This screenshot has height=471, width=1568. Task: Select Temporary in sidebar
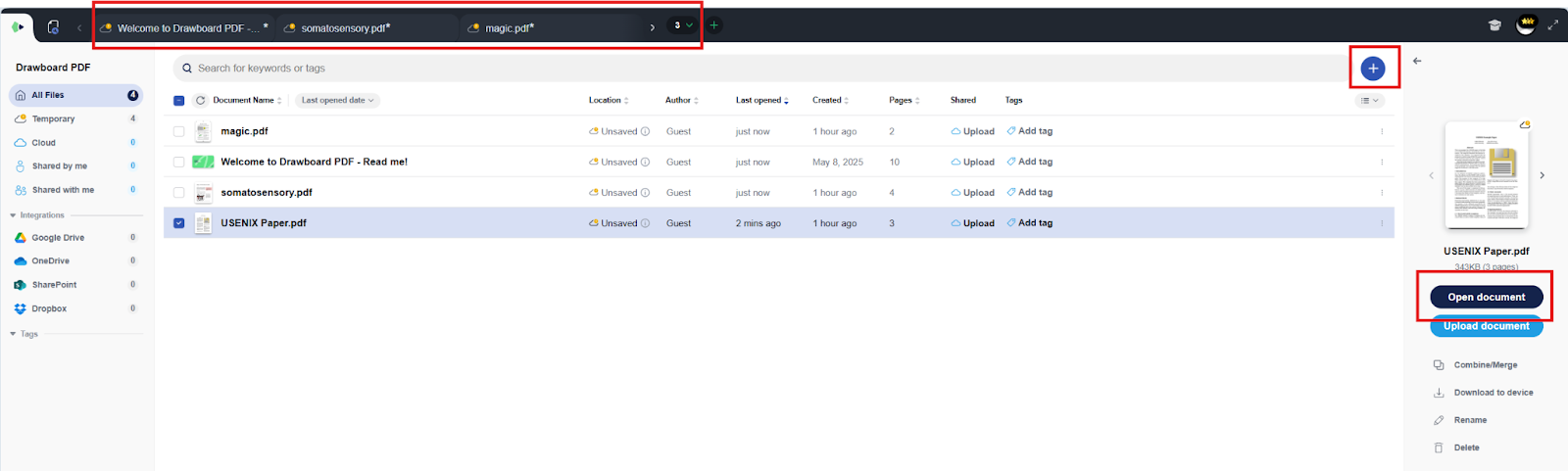(75, 118)
